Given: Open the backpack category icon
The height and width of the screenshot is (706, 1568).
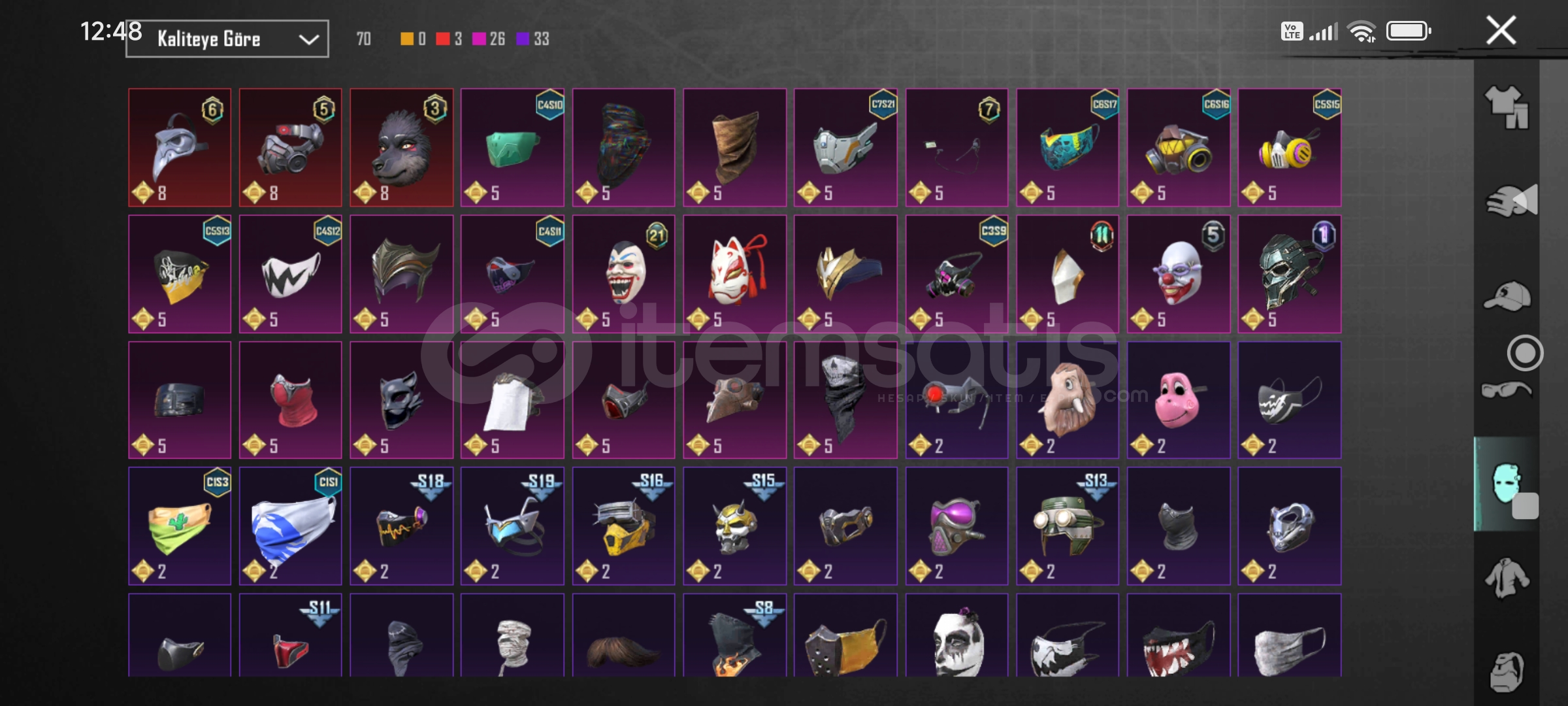Looking at the screenshot, I should 1508,671.
